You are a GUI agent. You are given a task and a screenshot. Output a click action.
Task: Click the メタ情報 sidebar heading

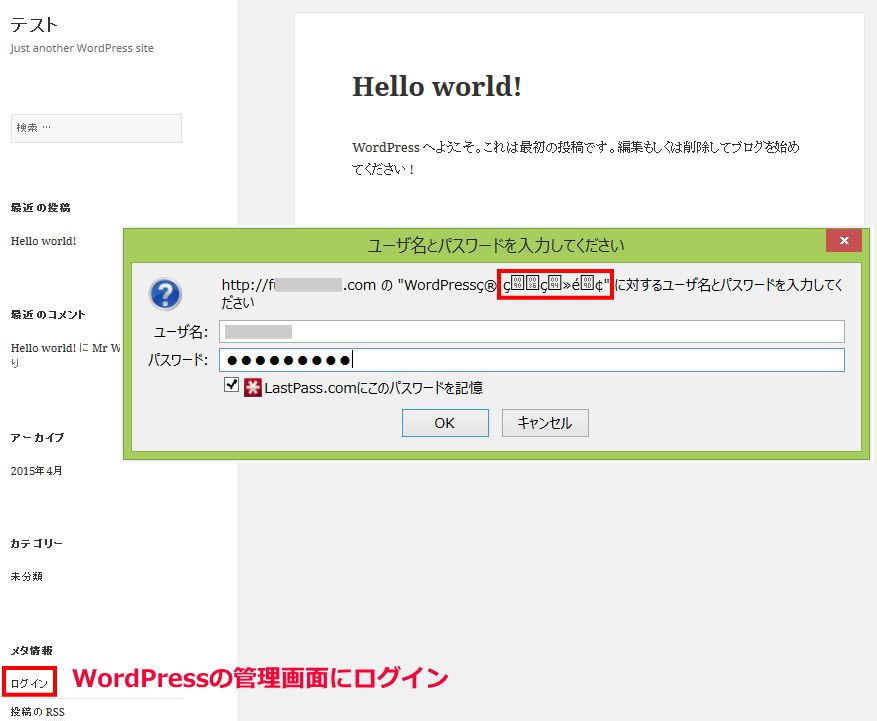(31, 651)
